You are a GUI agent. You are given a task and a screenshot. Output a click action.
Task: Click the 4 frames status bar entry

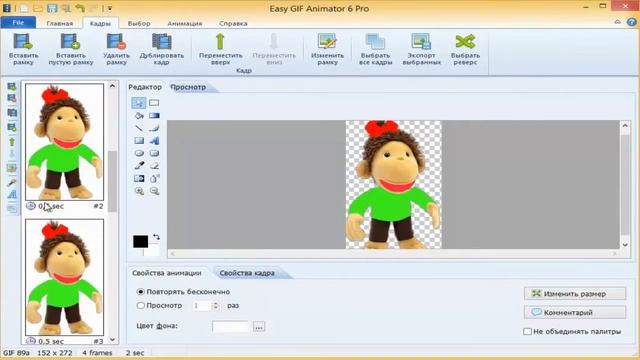[x=97, y=353]
